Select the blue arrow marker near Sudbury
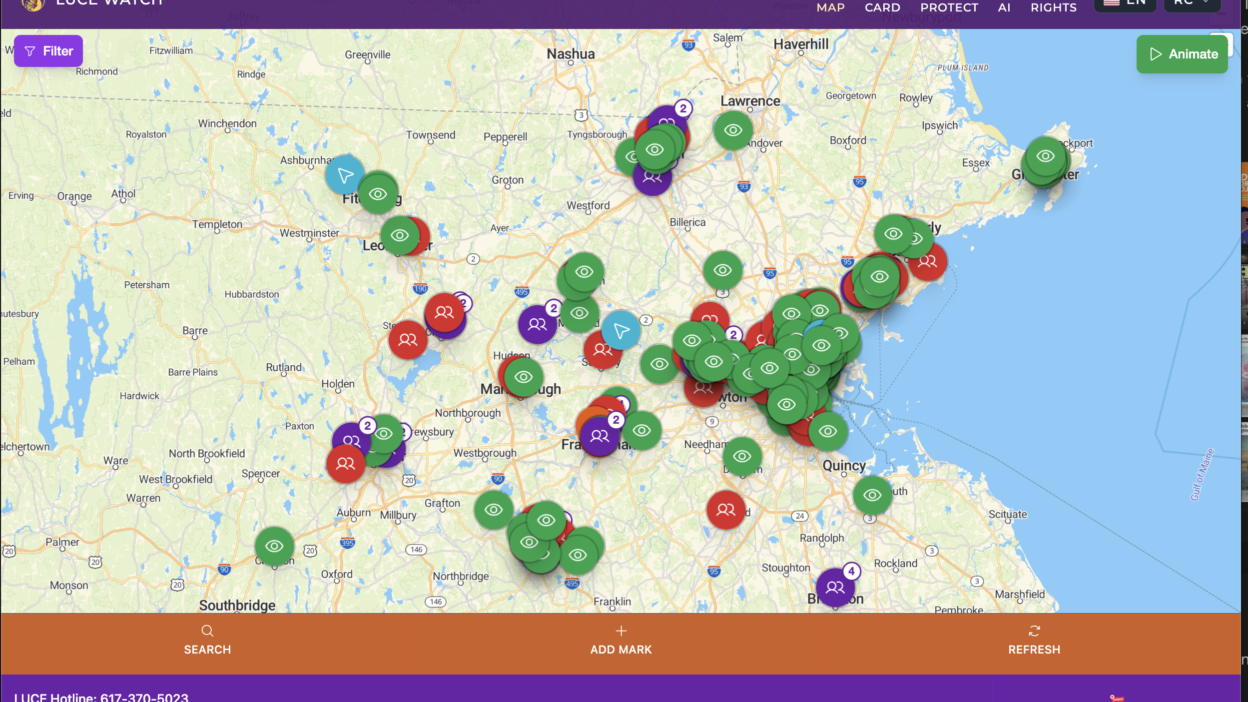The image size is (1248, 702). [621, 330]
